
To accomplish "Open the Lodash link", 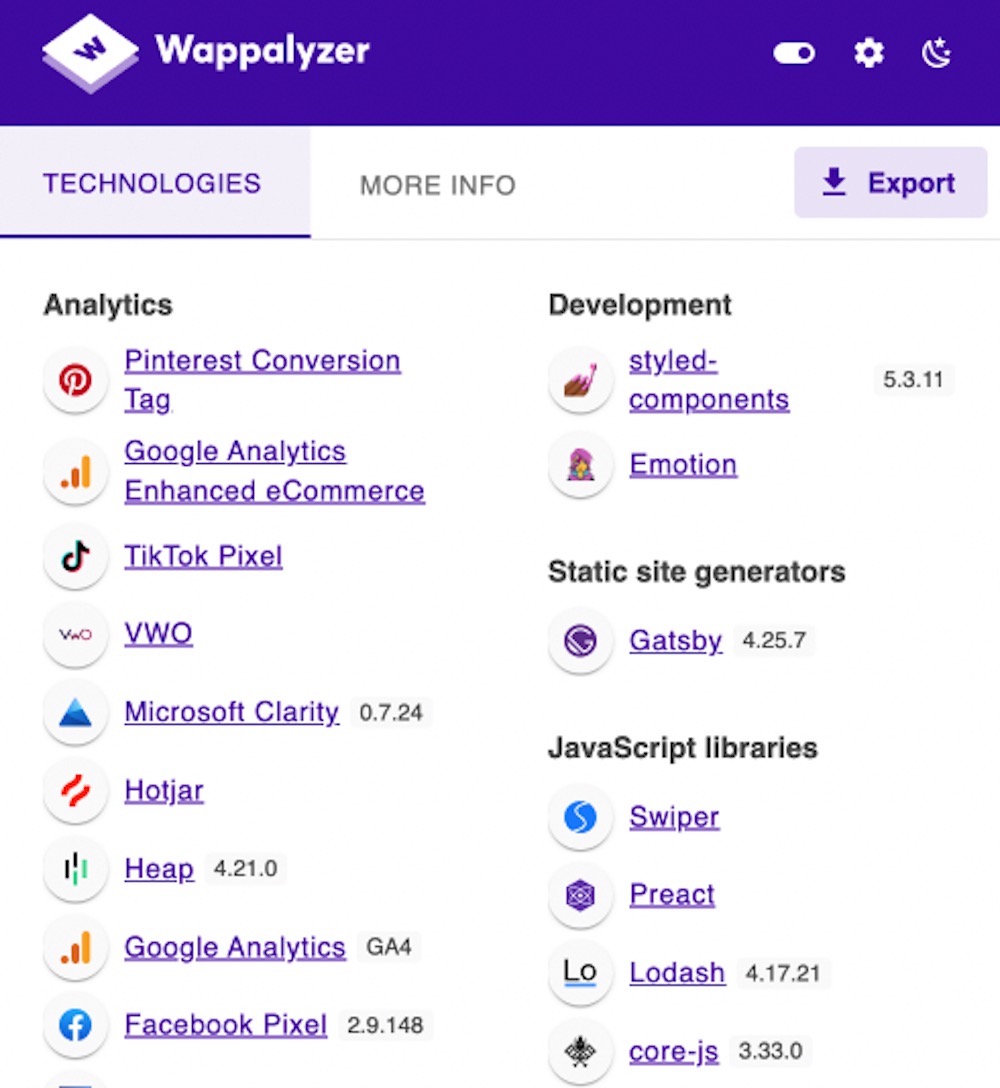I will (677, 973).
